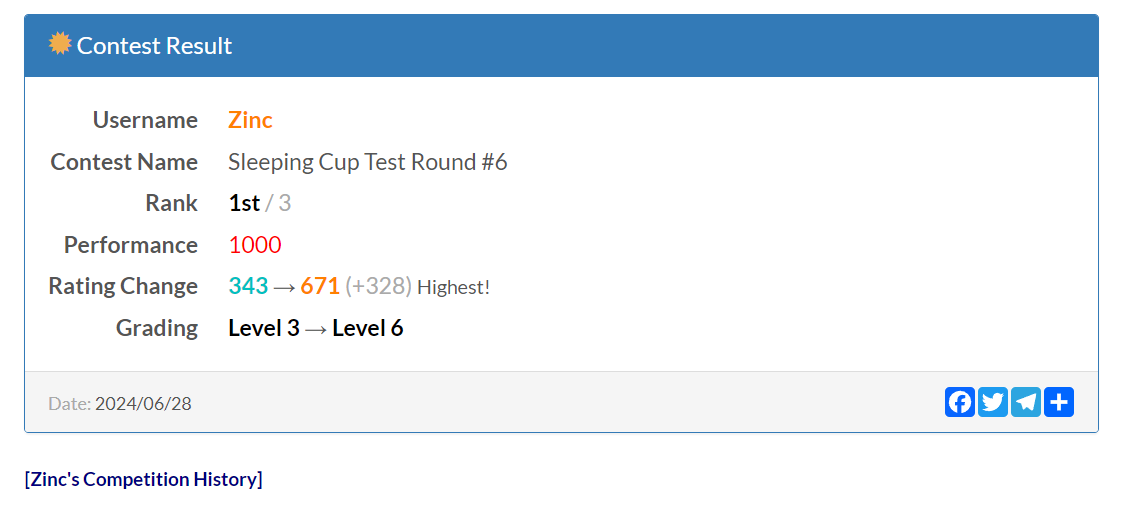Click the Contest Result header title
Screen dimensions: 1123x505
154,46
